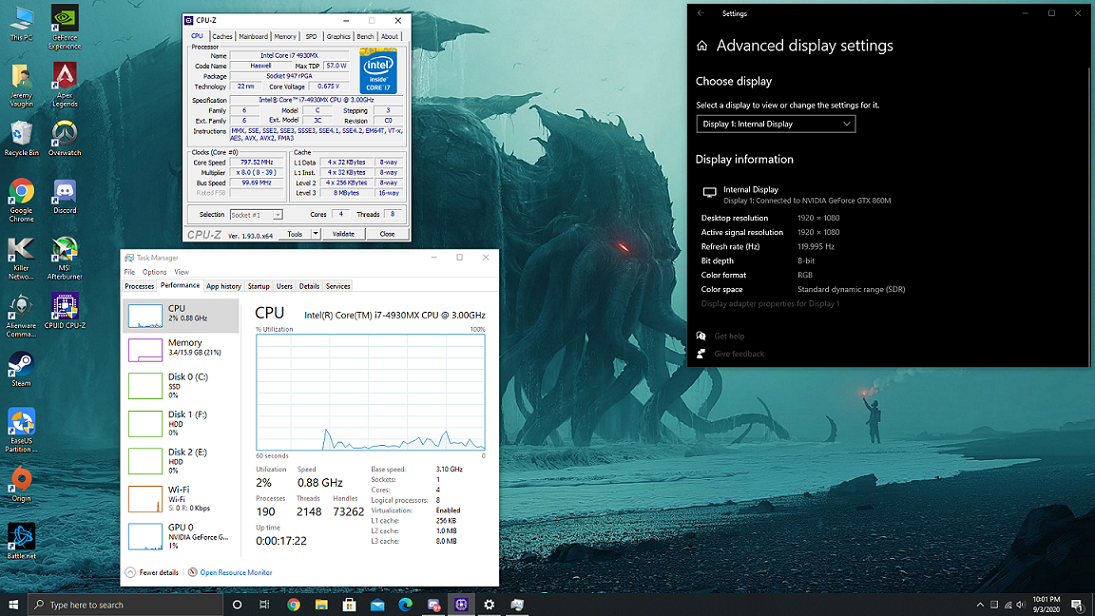Image resolution: width=1095 pixels, height=616 pixels.
Task: Open Task Manager File menu
Action: 129,272
